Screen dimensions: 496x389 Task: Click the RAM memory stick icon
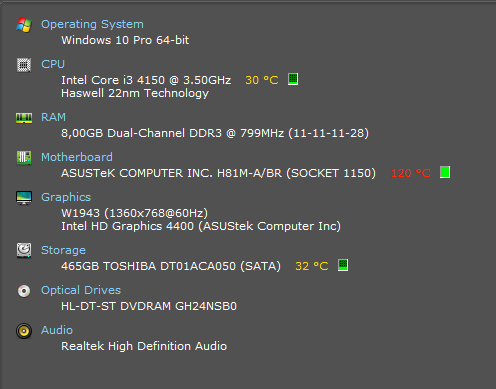(x=24, y=118)
